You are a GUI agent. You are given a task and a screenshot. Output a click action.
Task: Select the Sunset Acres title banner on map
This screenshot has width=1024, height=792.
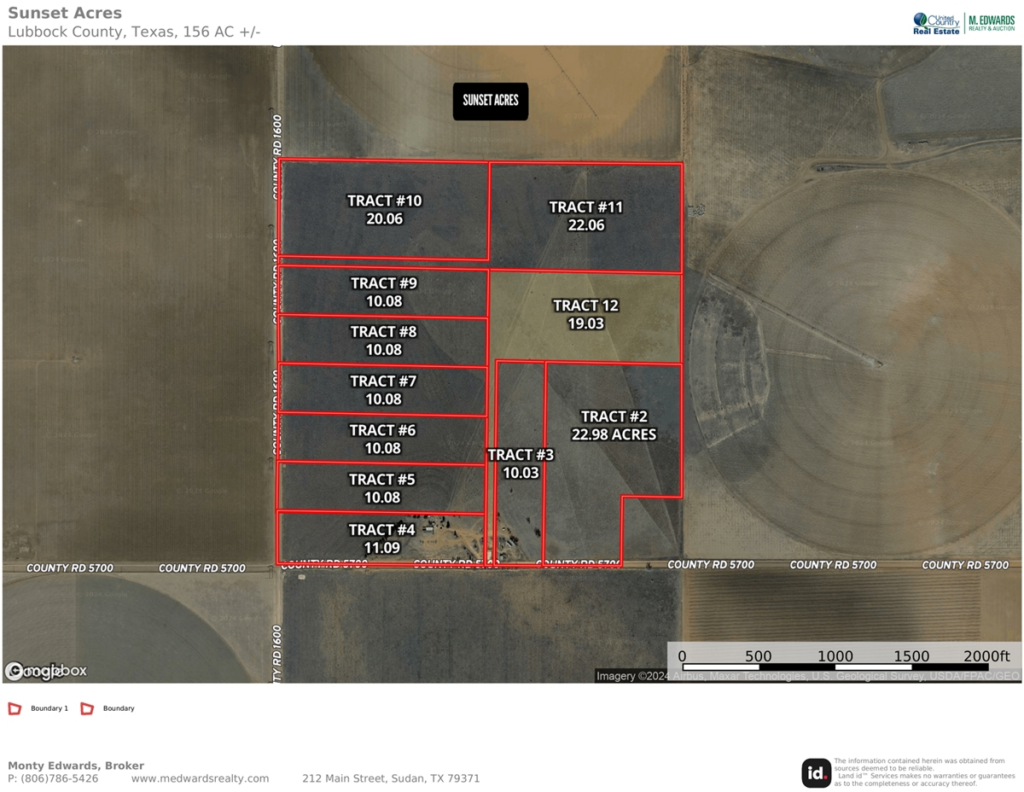(491, 101)
